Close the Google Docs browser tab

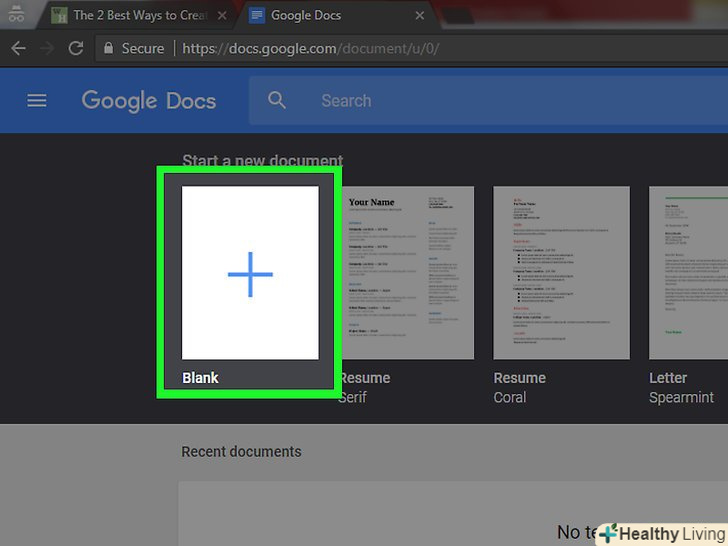420,15
